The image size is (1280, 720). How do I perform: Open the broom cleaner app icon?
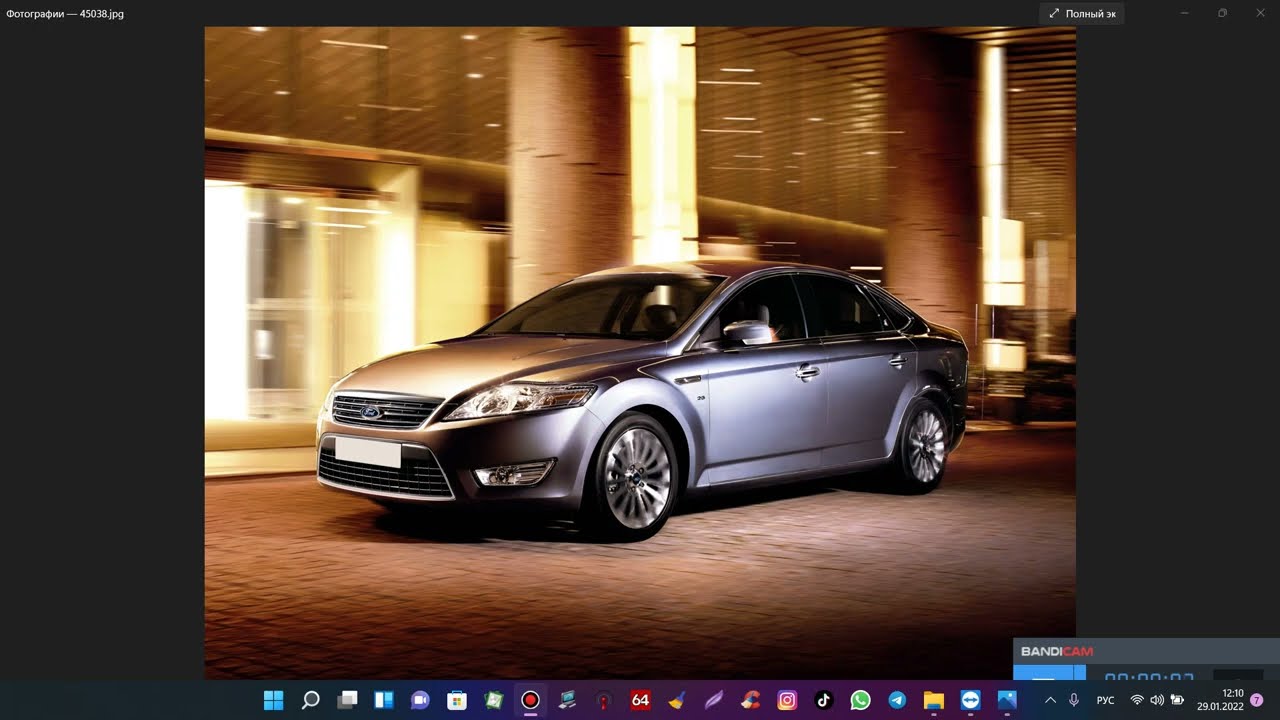coord(677,700)
